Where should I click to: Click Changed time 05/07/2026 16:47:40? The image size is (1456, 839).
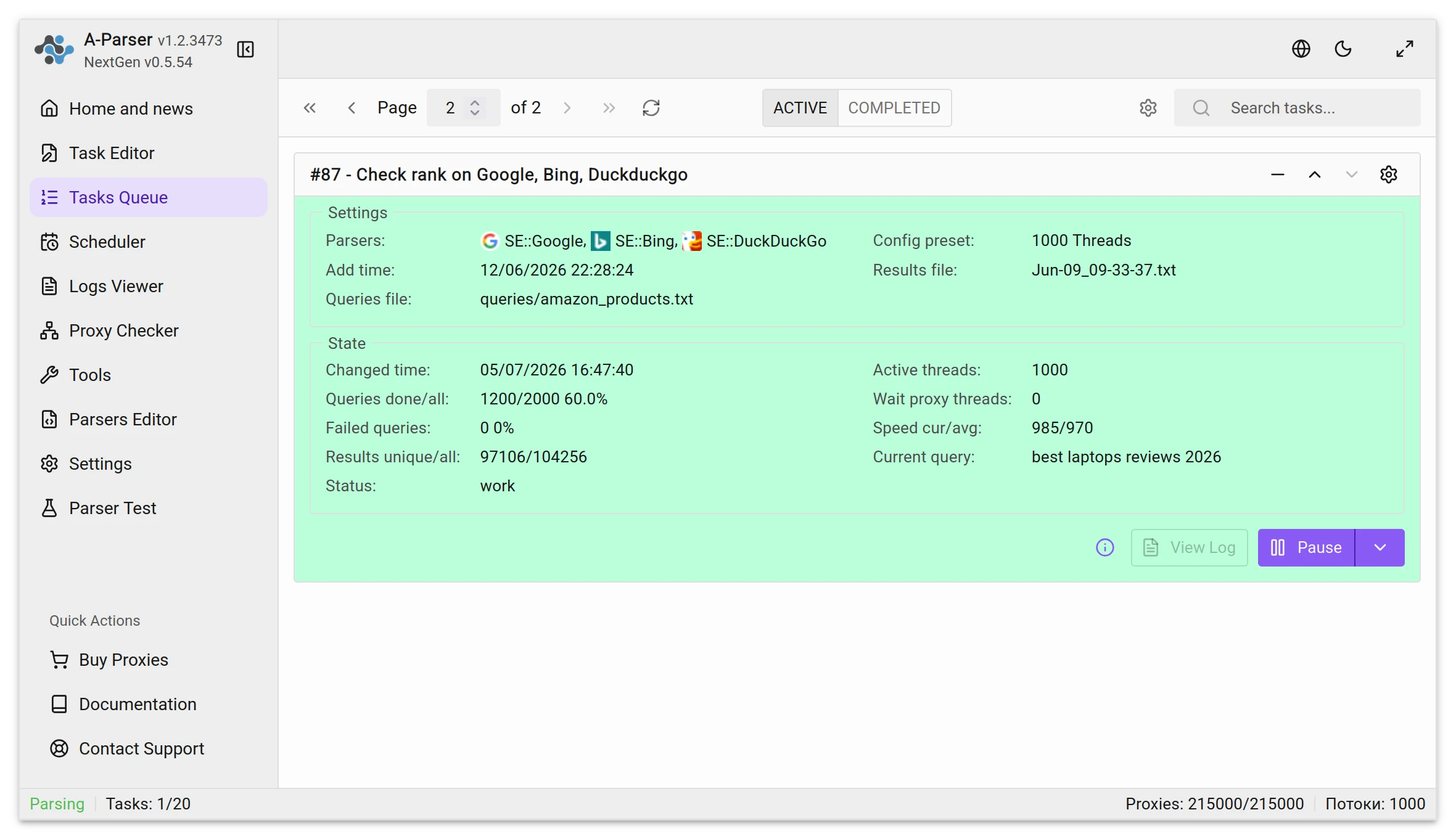pos(556,370)
